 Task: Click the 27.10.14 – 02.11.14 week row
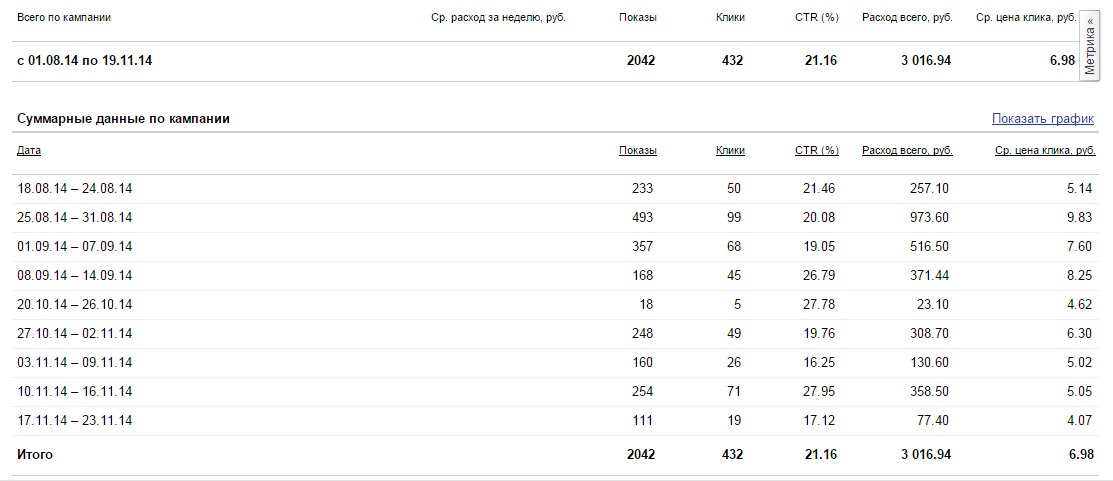(x=75, y=333)
